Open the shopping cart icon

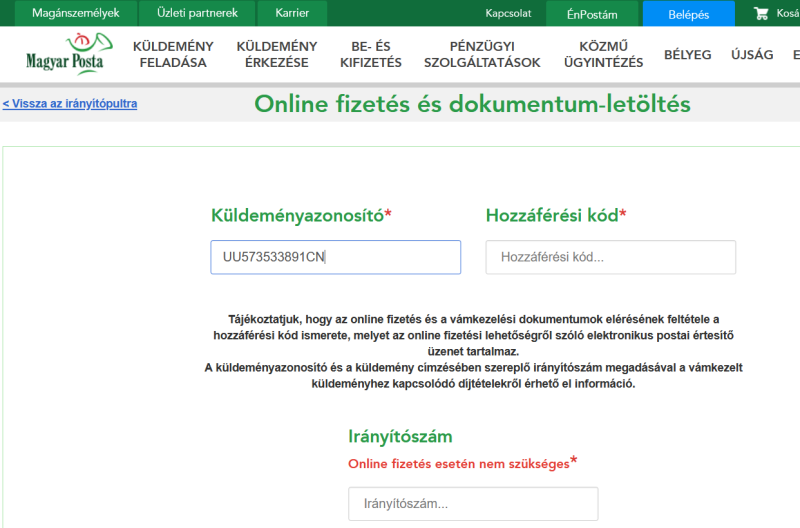click(761, 14)
